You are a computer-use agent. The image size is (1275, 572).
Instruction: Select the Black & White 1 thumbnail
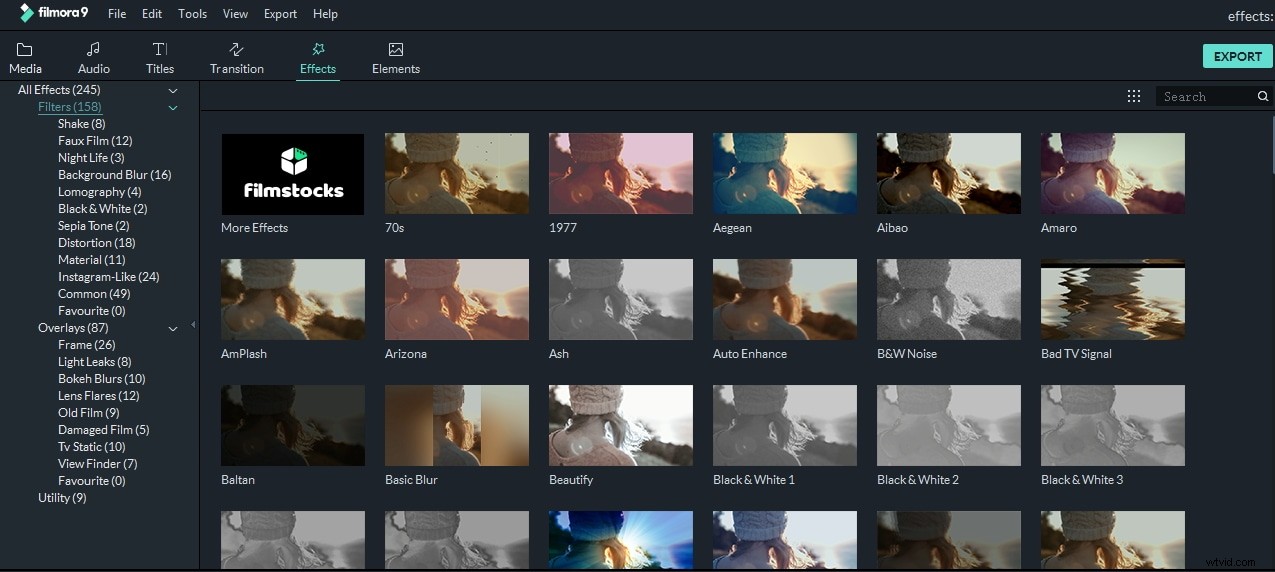(785, 426)
